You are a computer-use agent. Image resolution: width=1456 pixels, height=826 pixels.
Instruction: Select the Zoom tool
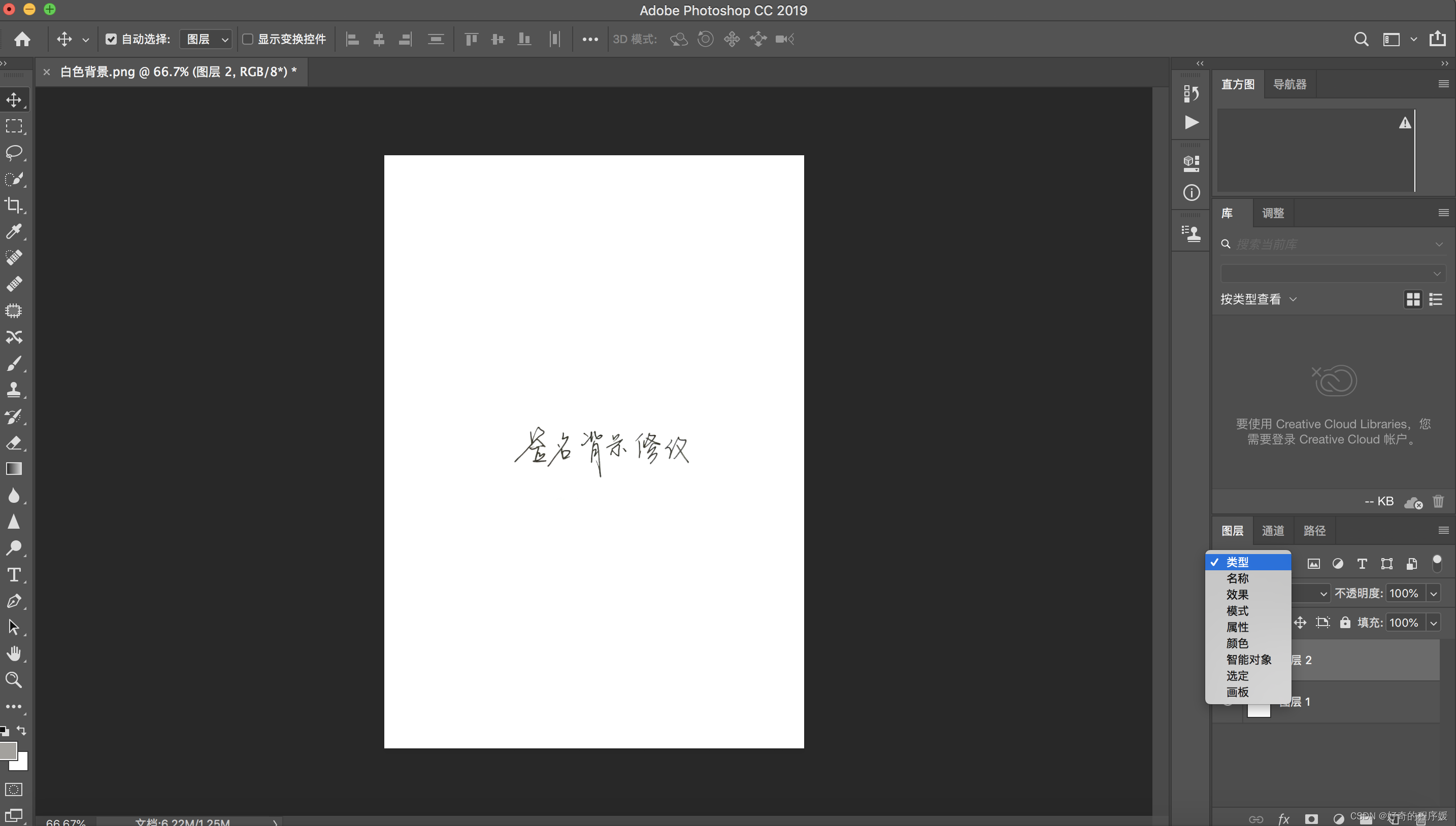click(x=14, y=680)
